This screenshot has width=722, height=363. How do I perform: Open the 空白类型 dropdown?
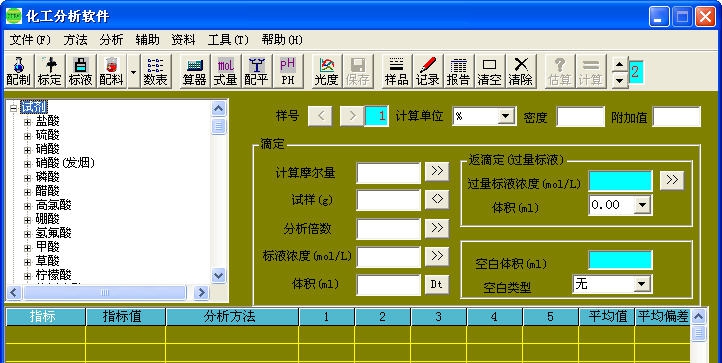(x=642, y=285)
